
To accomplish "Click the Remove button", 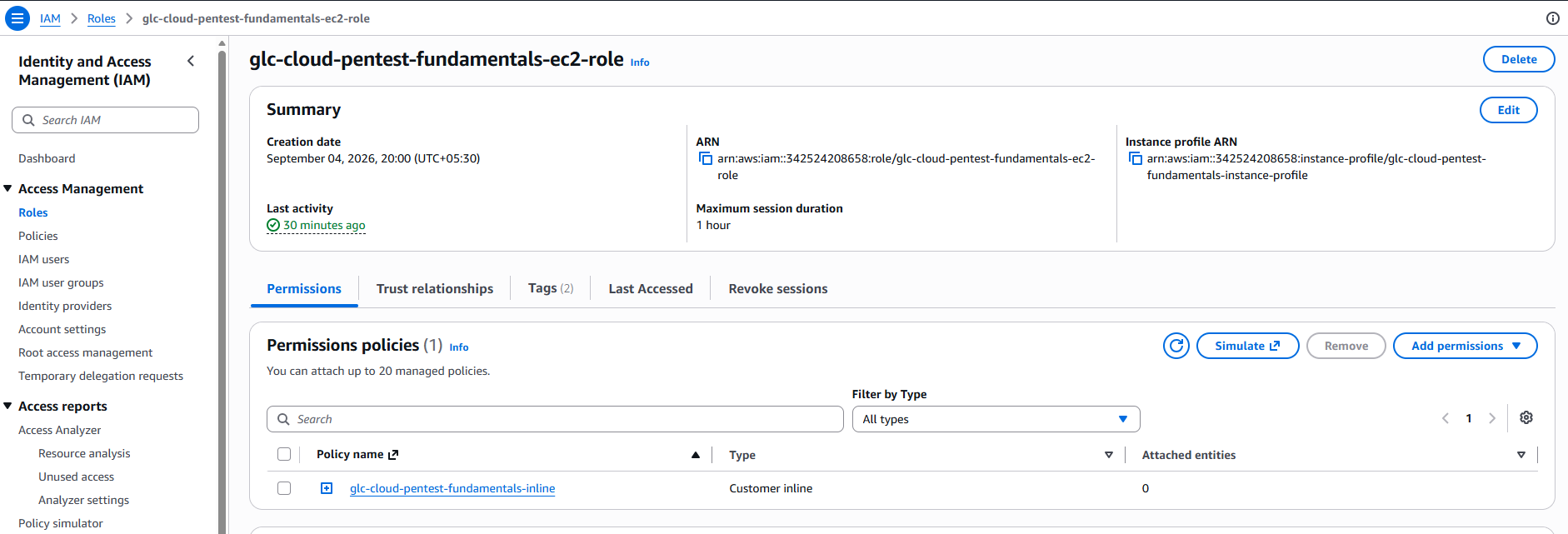I will [x=1346, y=346].
